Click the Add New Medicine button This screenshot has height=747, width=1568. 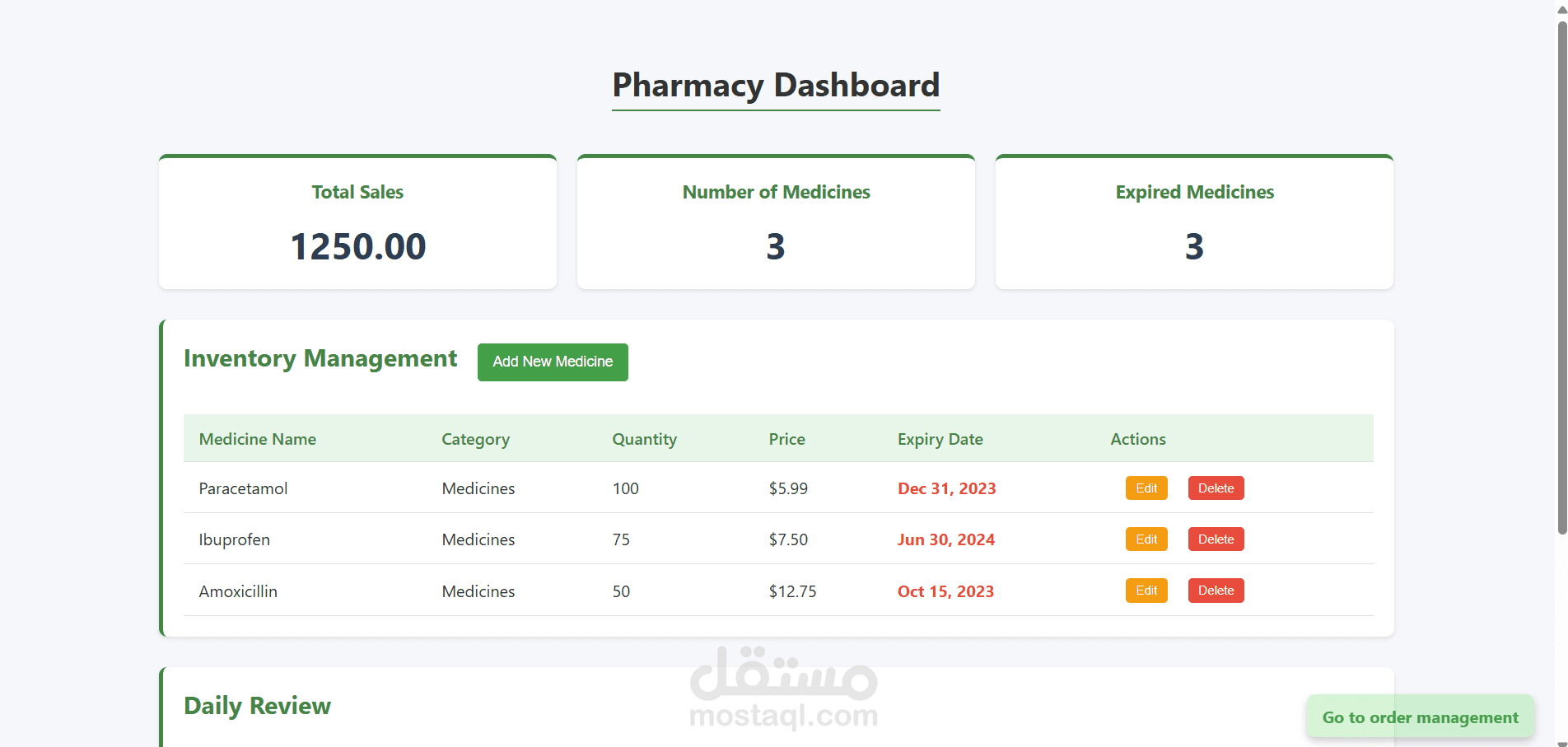click(x=553, y=362)
